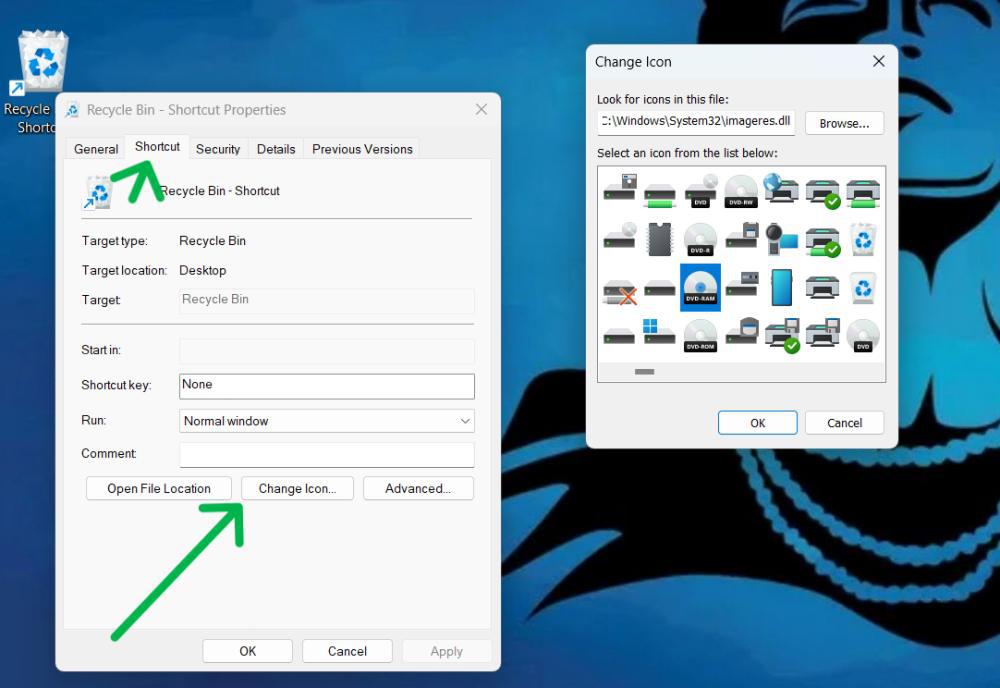Pick the full recycle bin icon
This screenshot has width=1000, height=688.
point(864,240)
